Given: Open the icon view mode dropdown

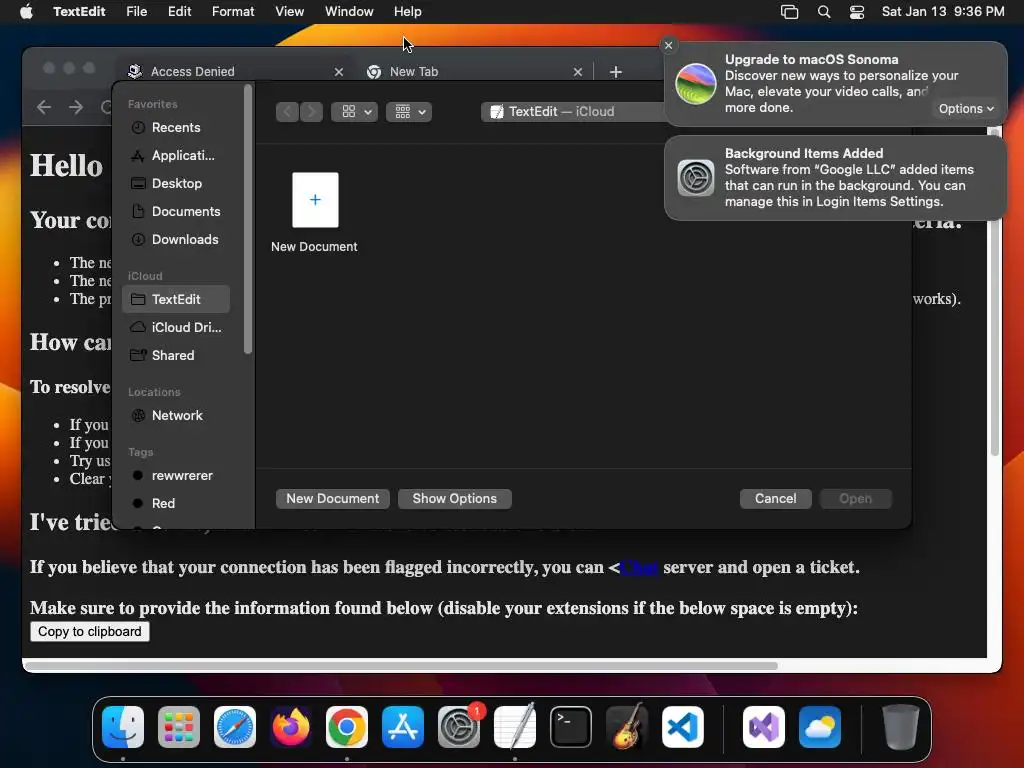Looking at the screenshot, I should click(355, 112).
